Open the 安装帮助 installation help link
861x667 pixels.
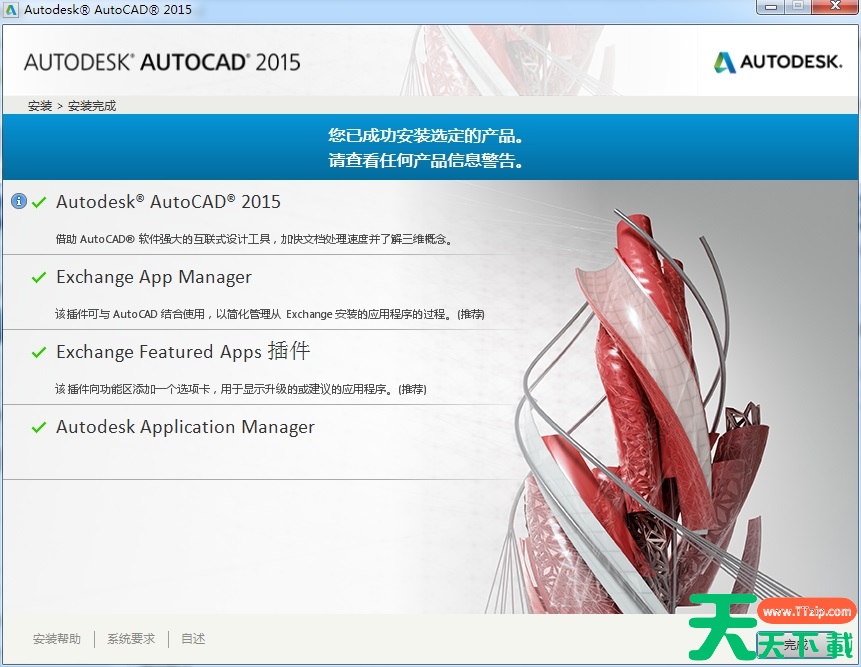tap(56, 639)
